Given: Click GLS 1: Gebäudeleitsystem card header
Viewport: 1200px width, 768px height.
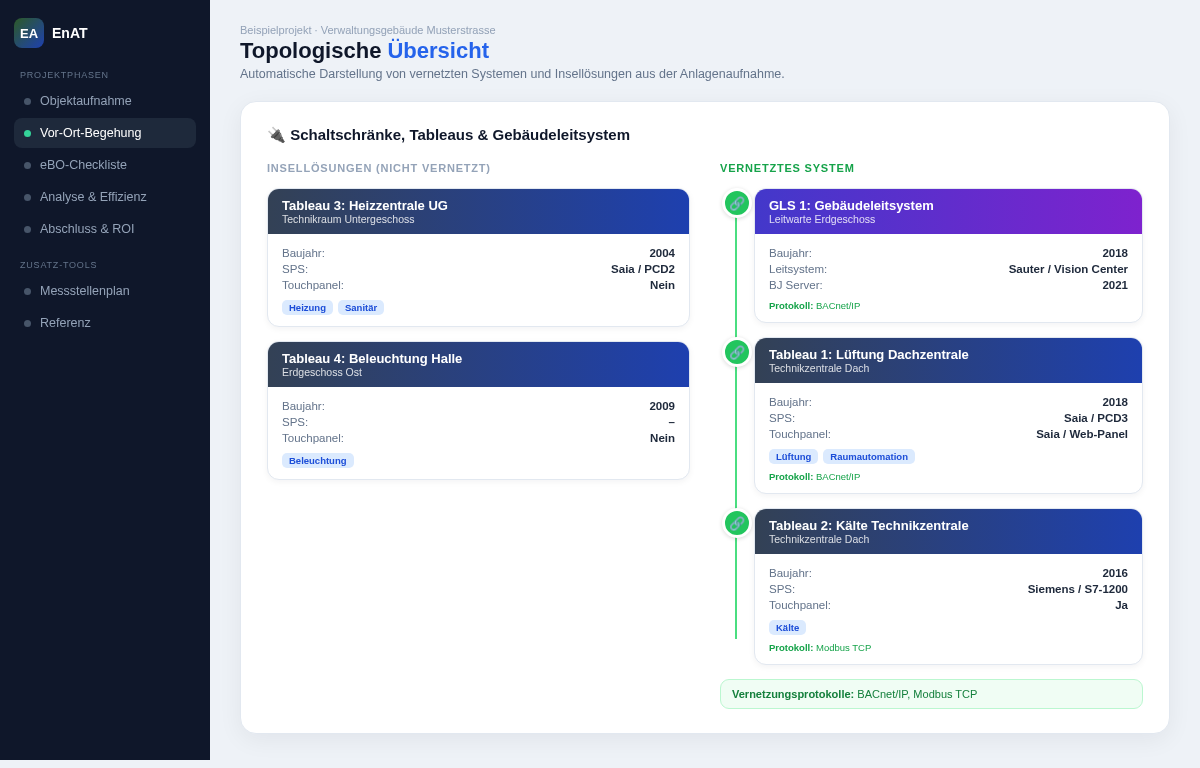Looking at the screenshot, I should (x=948, y=212).
